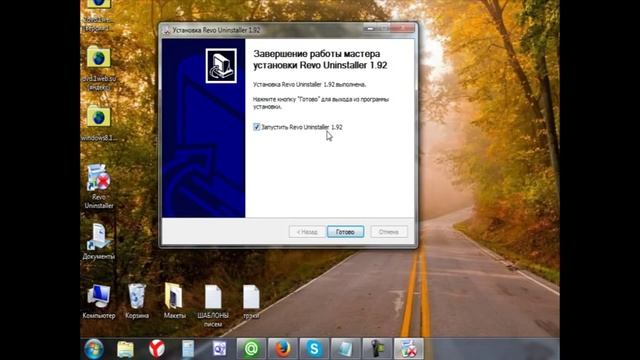Open the Компьютер desktop icon

98,301
